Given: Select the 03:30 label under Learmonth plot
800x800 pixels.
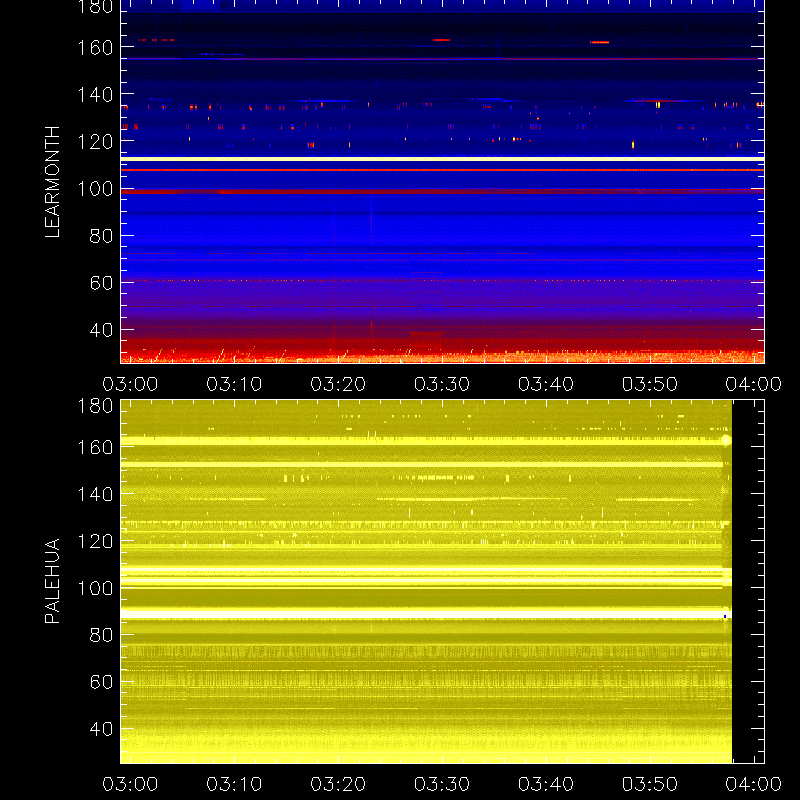Looking at the screenshot, I should [x=442, y=384].
